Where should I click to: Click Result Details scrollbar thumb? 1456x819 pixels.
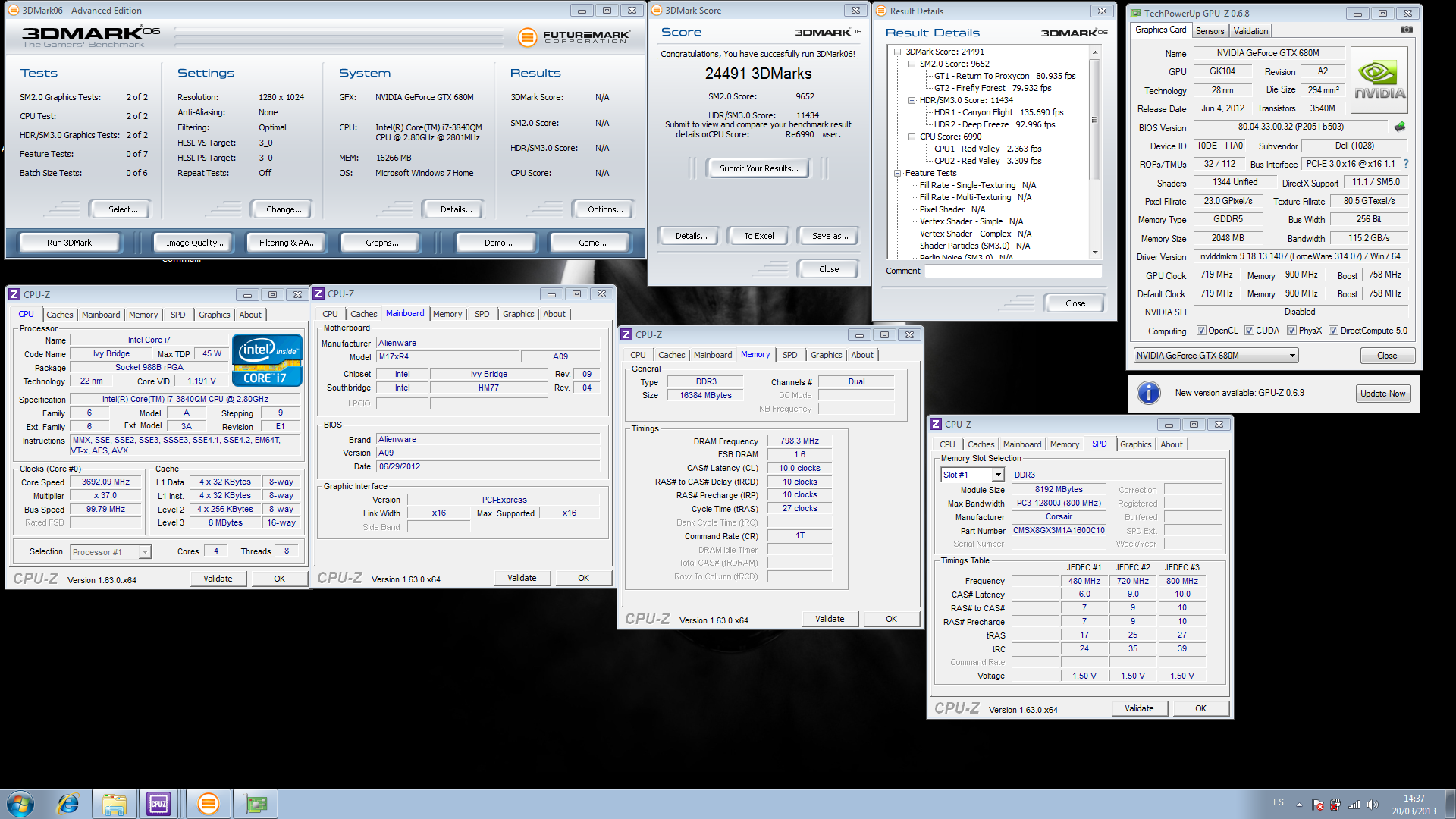[x=1094, y=119]
